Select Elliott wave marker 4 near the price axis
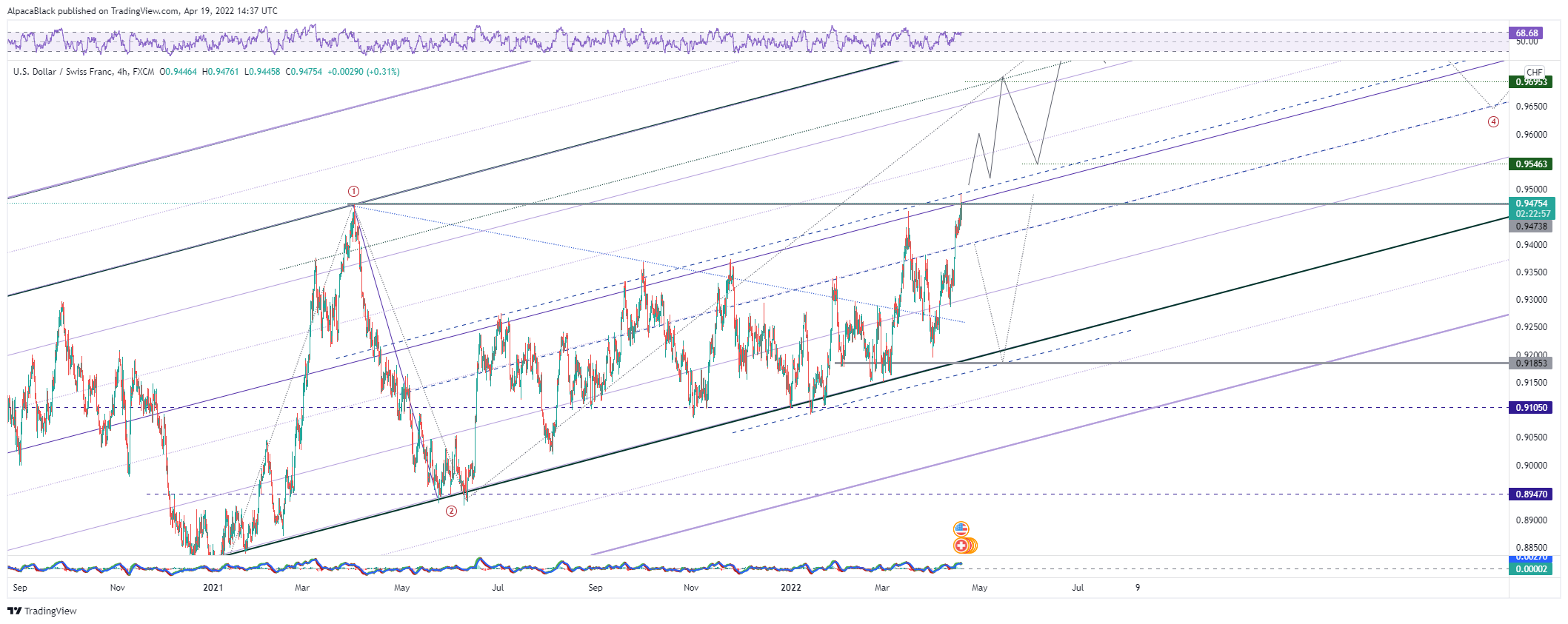1568x624 pixels. pos(1493,121)
